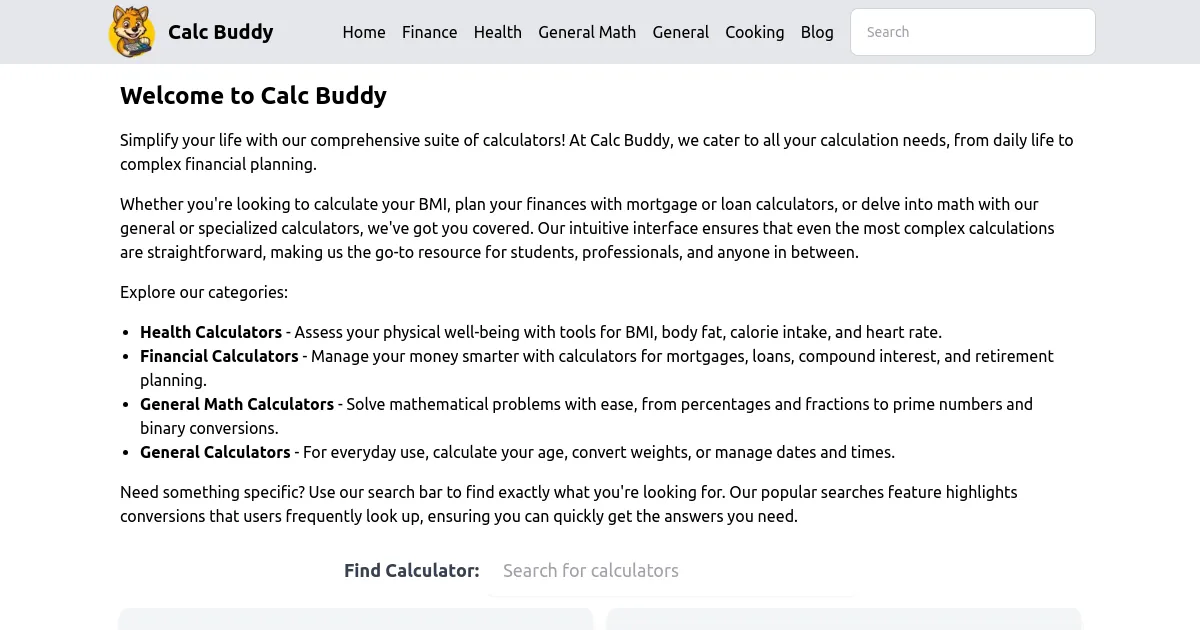Screen dimensions: 1200x630
Task: Open the Financial Calculators link
Action: pyautogui.click(x=219, y=356)
